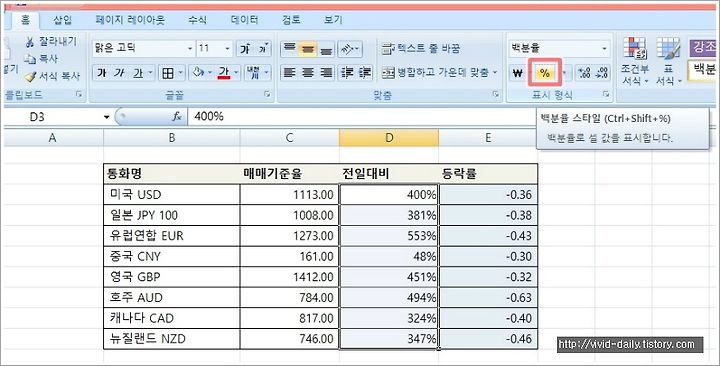The image size is (720, 366).
Task: Open the Data (데이터) tab
Action: click(244, 20)
